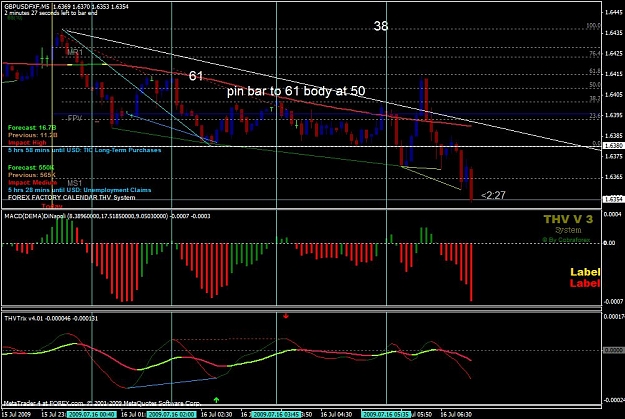The height and width of the screenshot is (419, 625).
Task: Click the 2009.07.16 05:35 time marker
Action: tap(387, 414)
